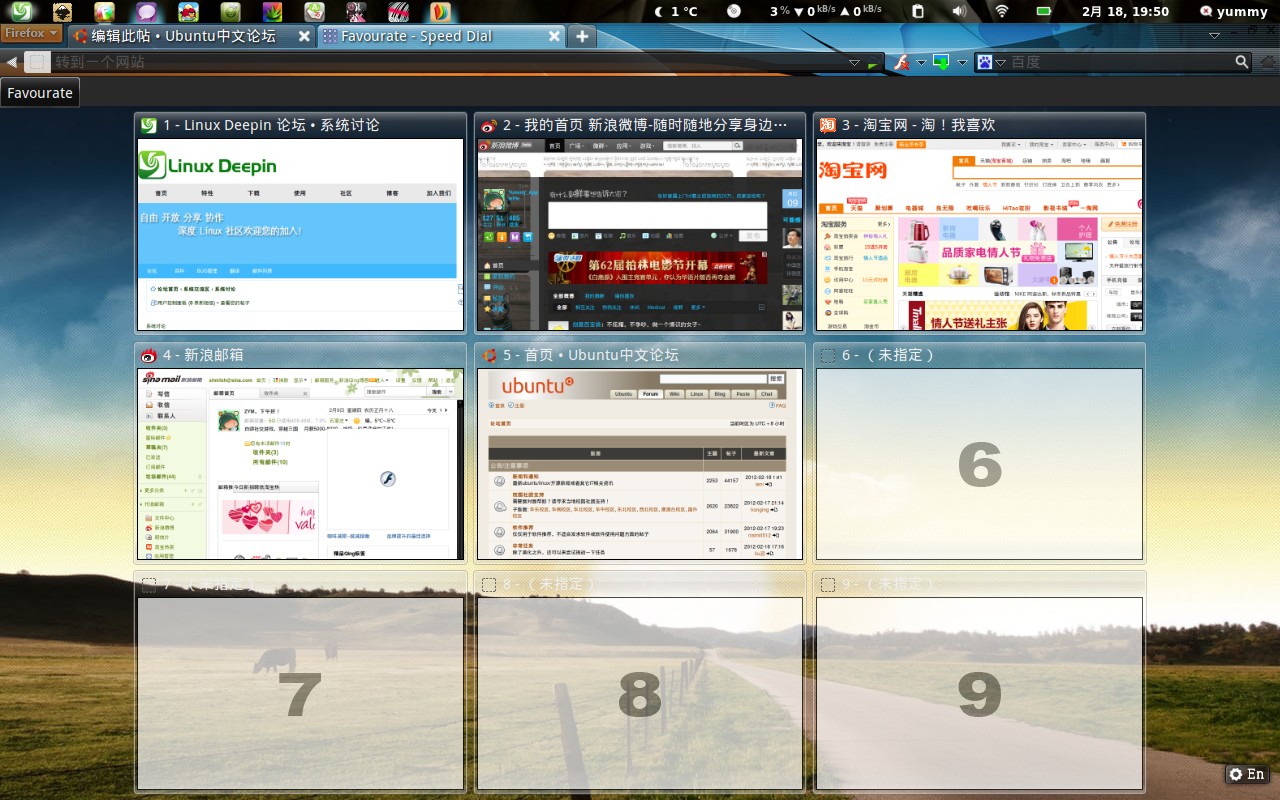Click the back navigation arrow
1280x800 pixels.
[11, 62]
